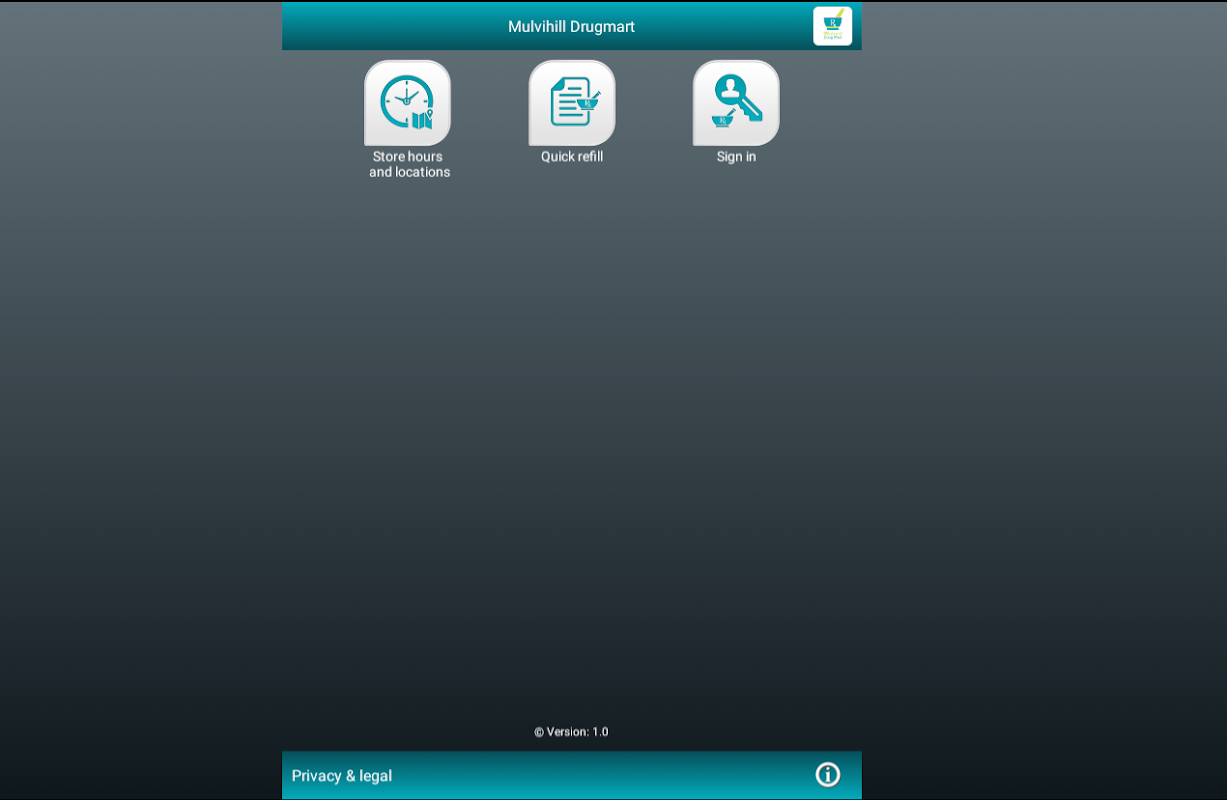1227x800 pixels.
Task: Click the Mulvihill Drugmart header title
Action: click(571, 27)
